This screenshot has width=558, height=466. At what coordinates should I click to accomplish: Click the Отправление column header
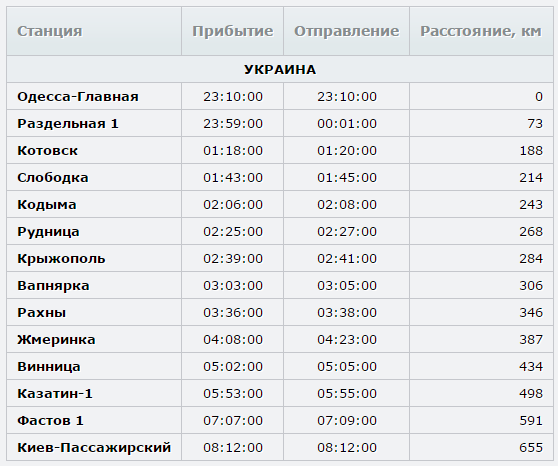346,31
